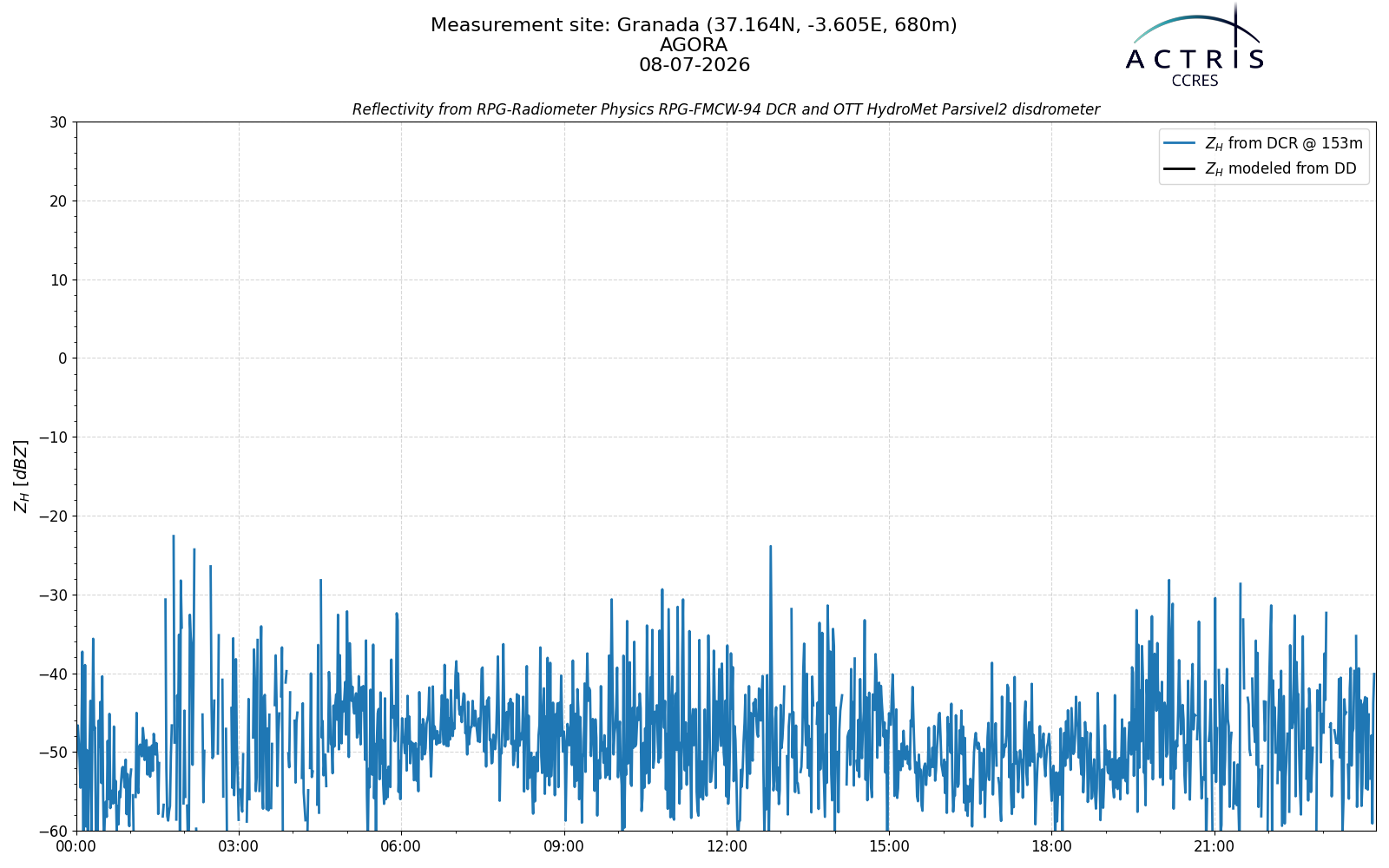Click the 15:00 time tick label
The height and width of the screenshot is (868, 1389).
[x=889, y=847]
